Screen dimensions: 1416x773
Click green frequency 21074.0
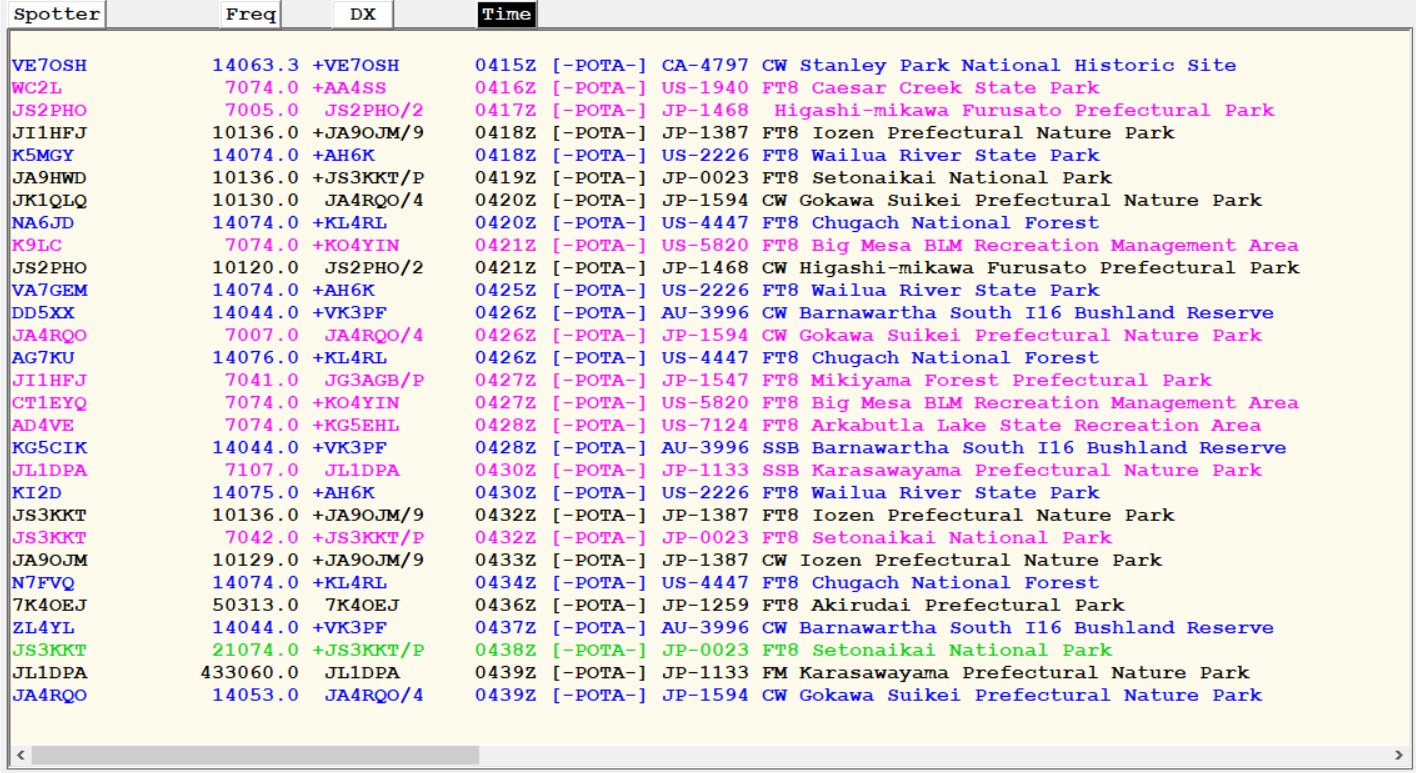point(255,651)
